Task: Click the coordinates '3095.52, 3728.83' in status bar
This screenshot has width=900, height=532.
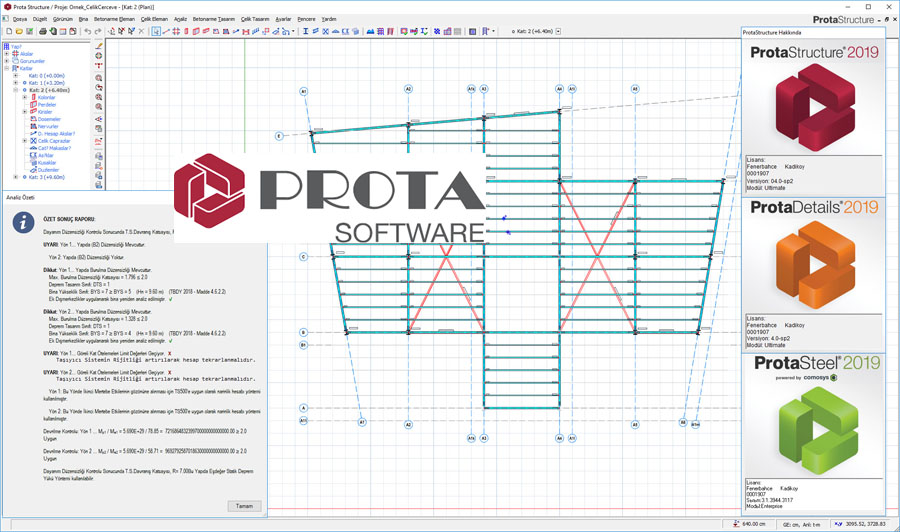Action: tap(866, 523)
